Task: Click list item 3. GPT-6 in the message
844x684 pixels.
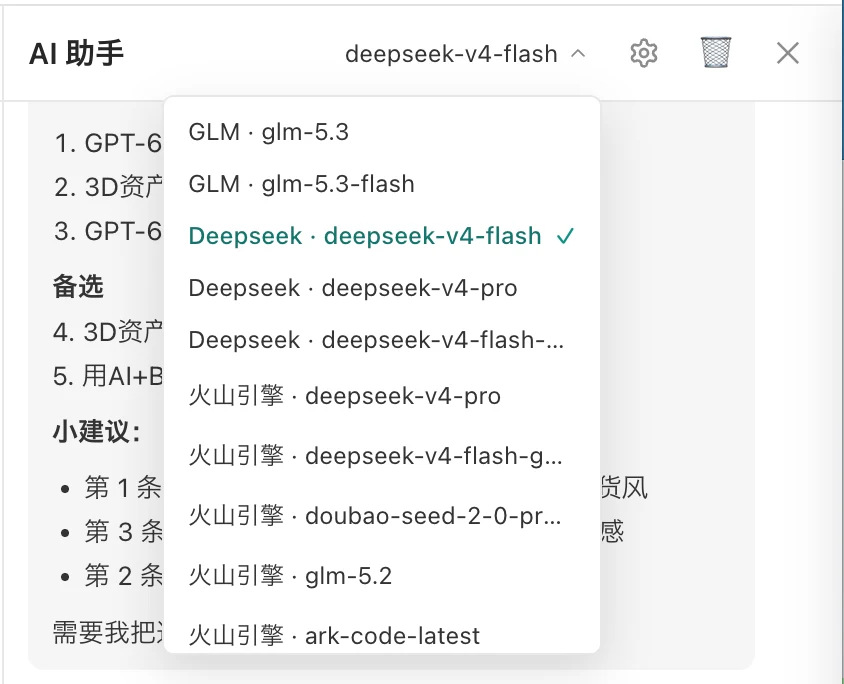Action: point(108,231)
